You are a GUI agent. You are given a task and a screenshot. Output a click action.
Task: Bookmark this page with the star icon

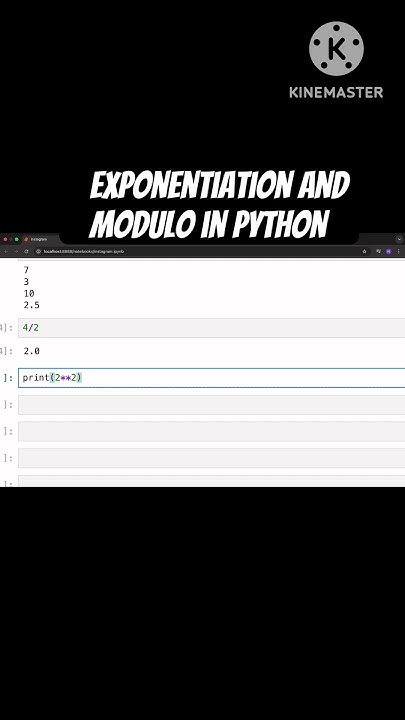[x=365, y=252]
